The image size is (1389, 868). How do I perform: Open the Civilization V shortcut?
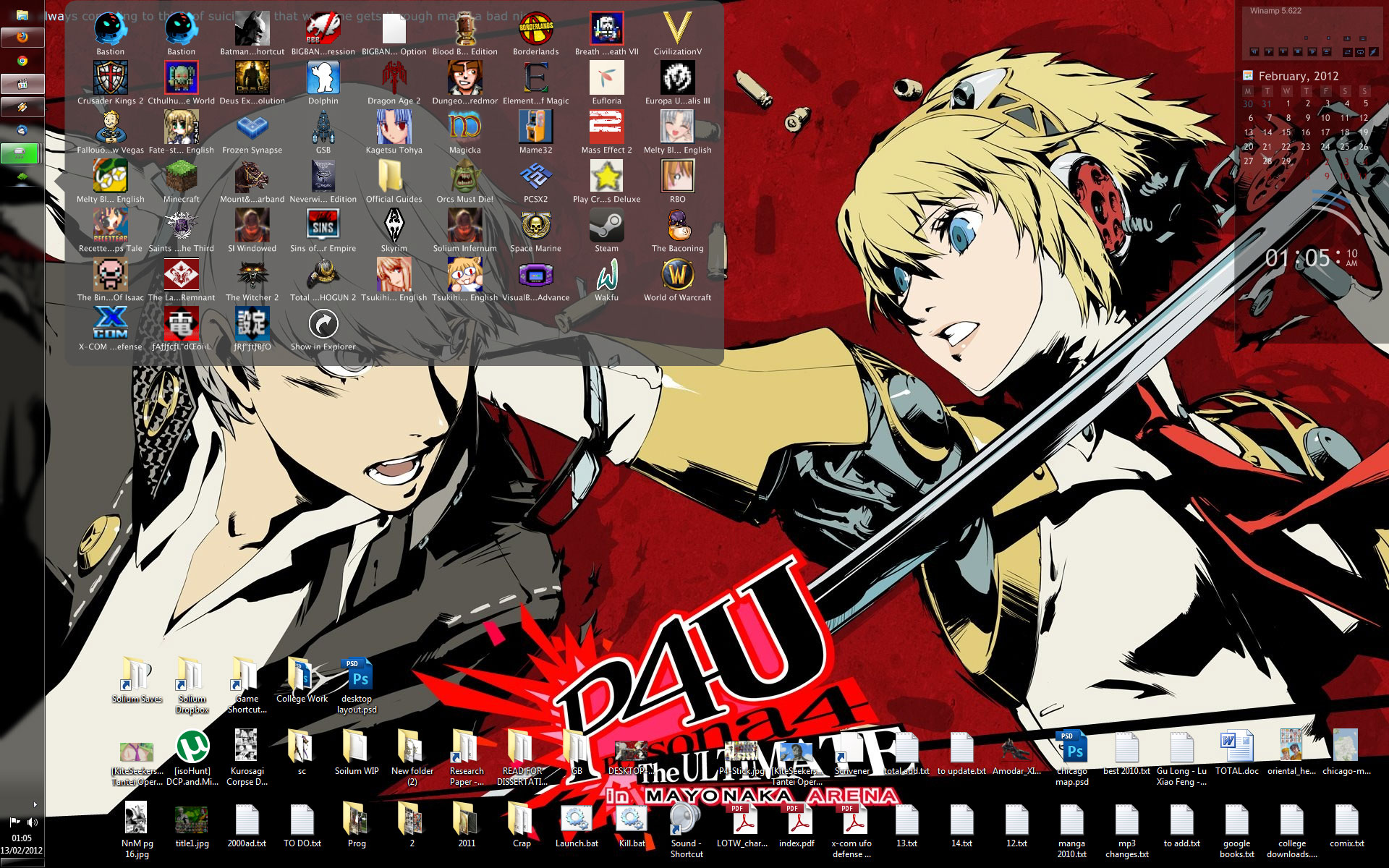point(677,34)
